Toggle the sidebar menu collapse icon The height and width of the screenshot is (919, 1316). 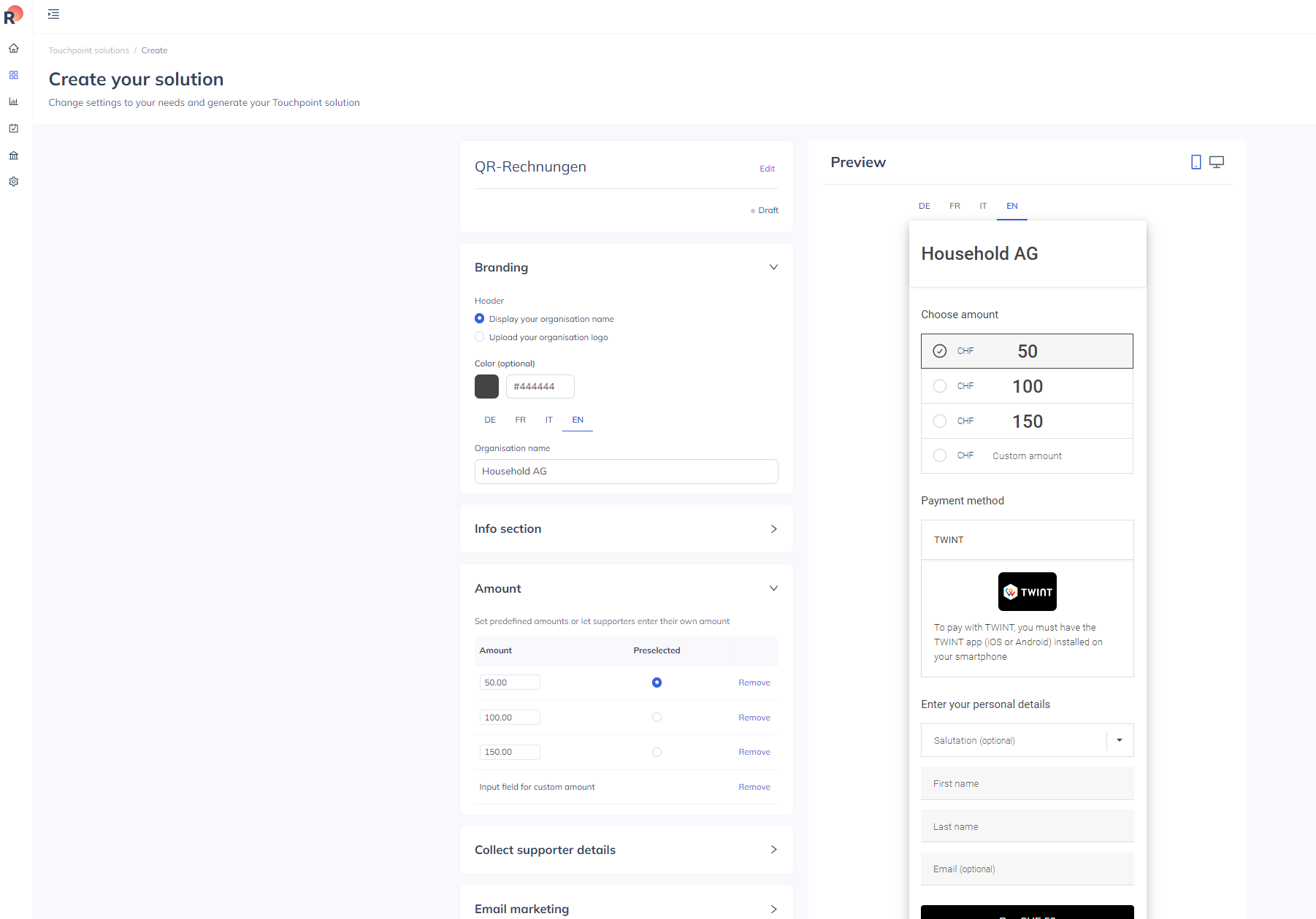tap(53, 14)
